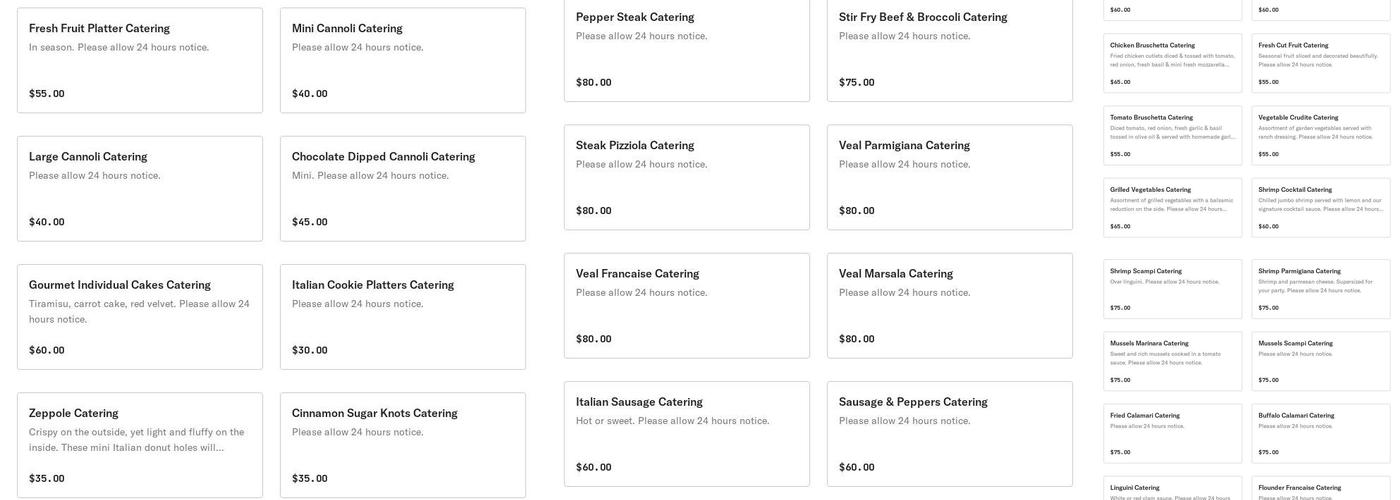Viewport: 1400px width, 500px height.
Task: Choose Italian Cookie Platters Catering
Action: [403, 316]
